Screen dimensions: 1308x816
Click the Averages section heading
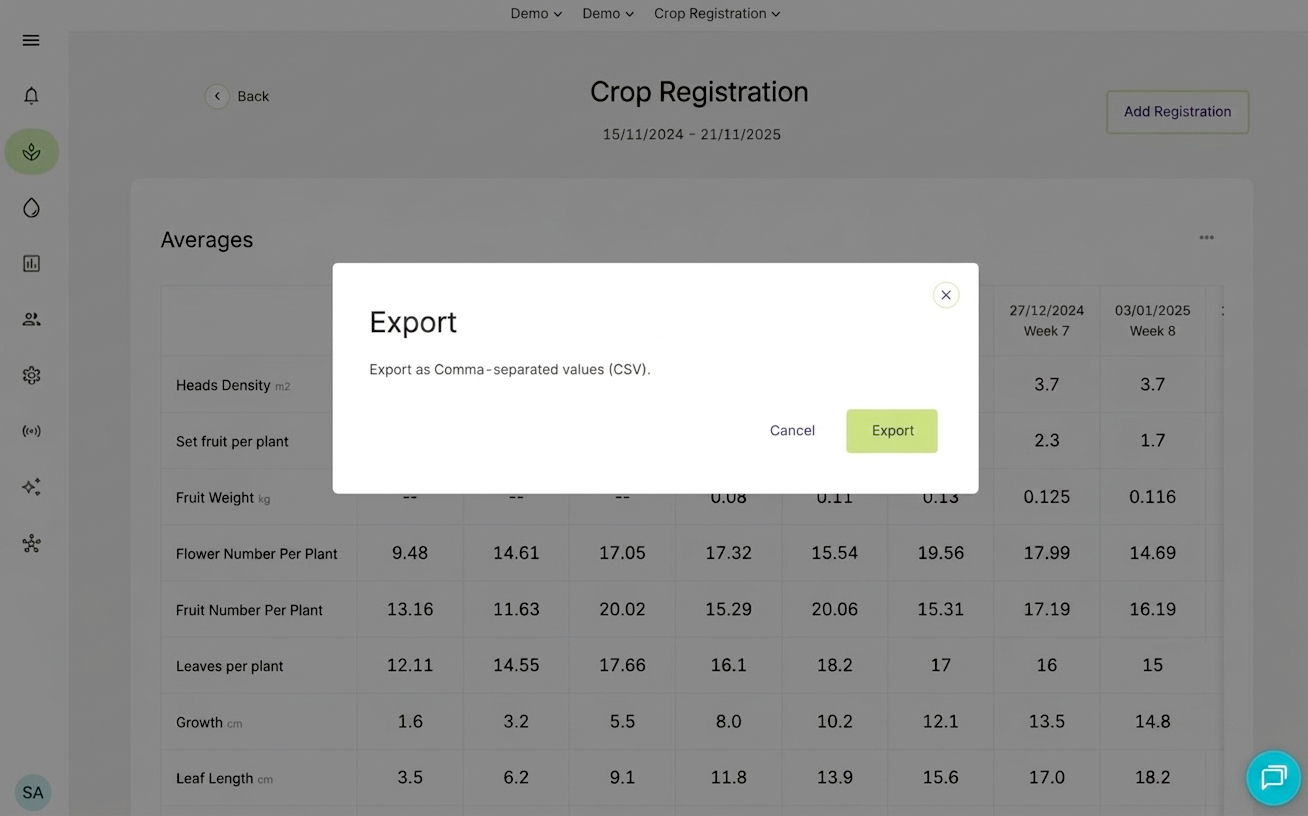pyautogui.click(x=207, y=240)
